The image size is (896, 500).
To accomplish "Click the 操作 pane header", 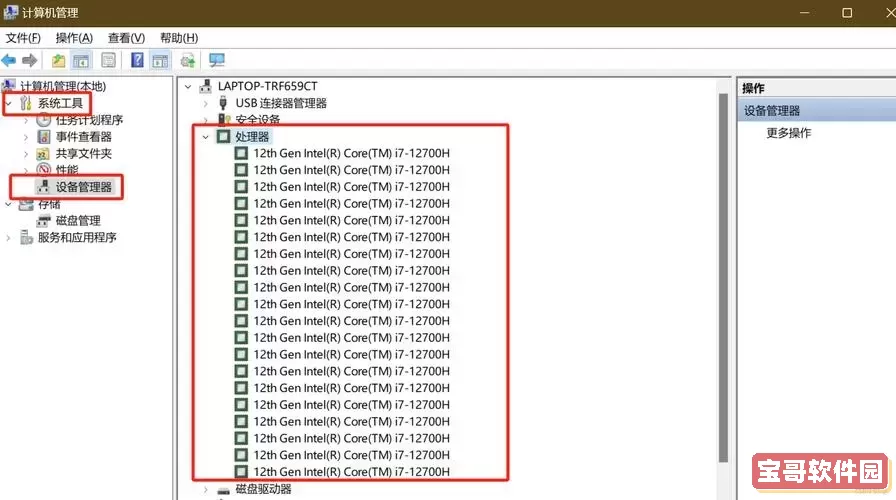I will coord(753,89).
